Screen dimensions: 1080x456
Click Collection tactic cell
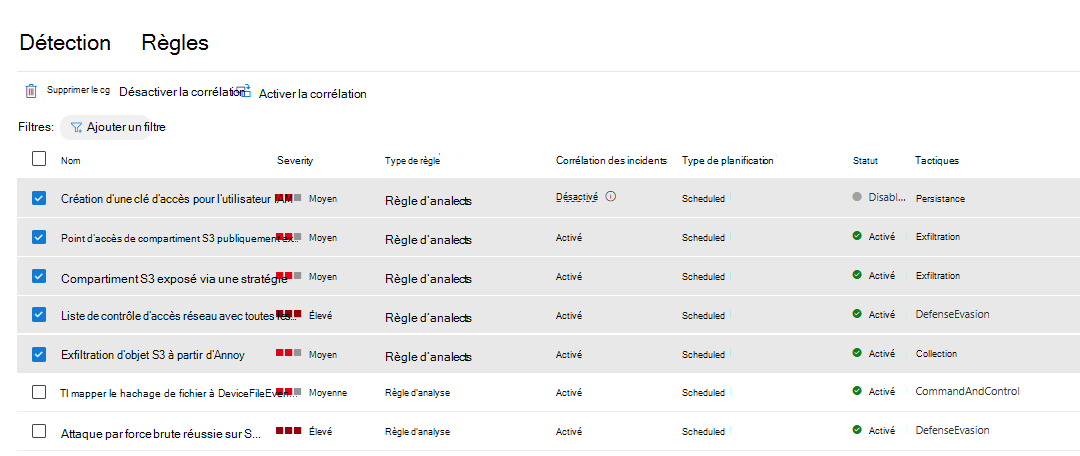936,353
